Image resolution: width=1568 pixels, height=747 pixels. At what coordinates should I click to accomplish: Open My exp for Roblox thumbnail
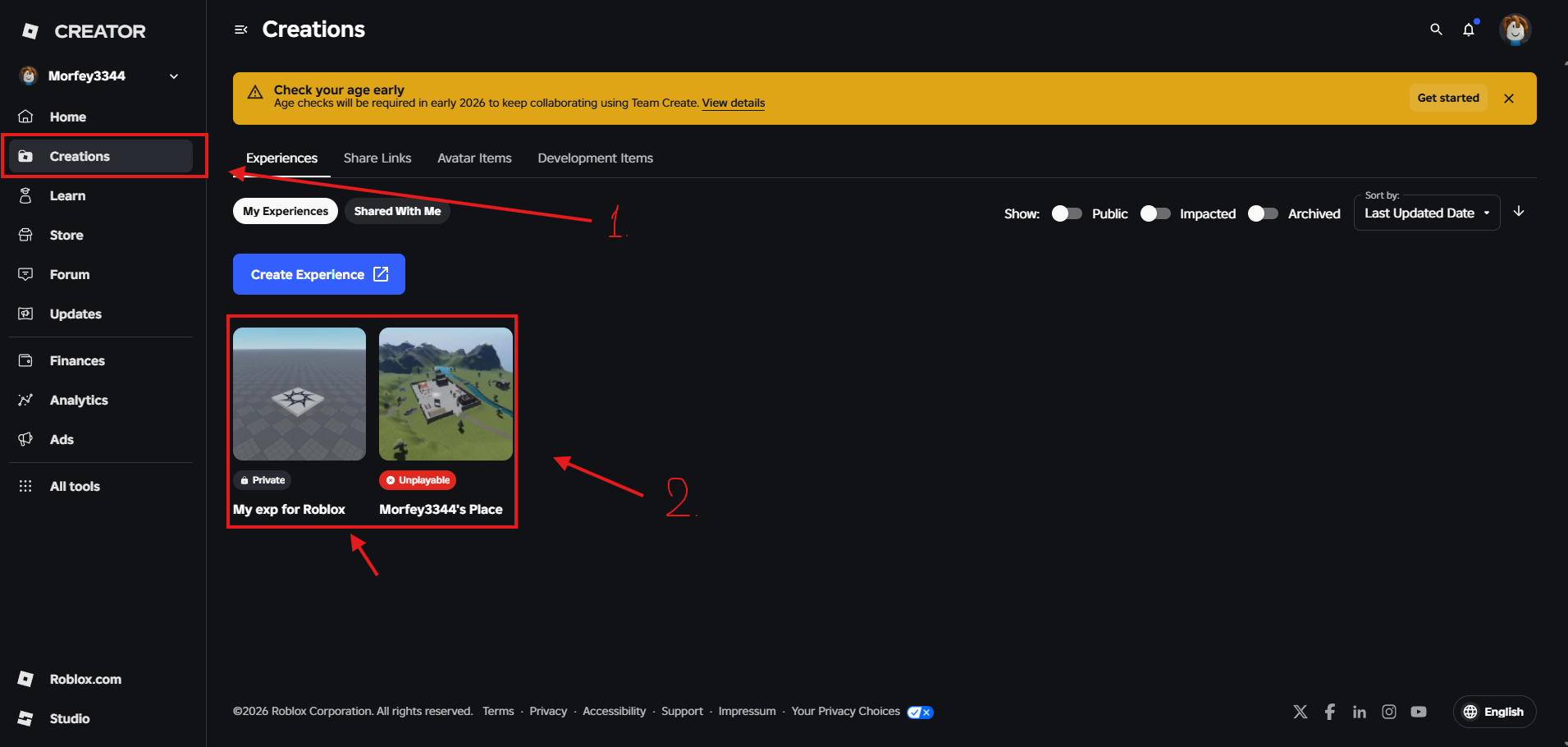(299, 394)
